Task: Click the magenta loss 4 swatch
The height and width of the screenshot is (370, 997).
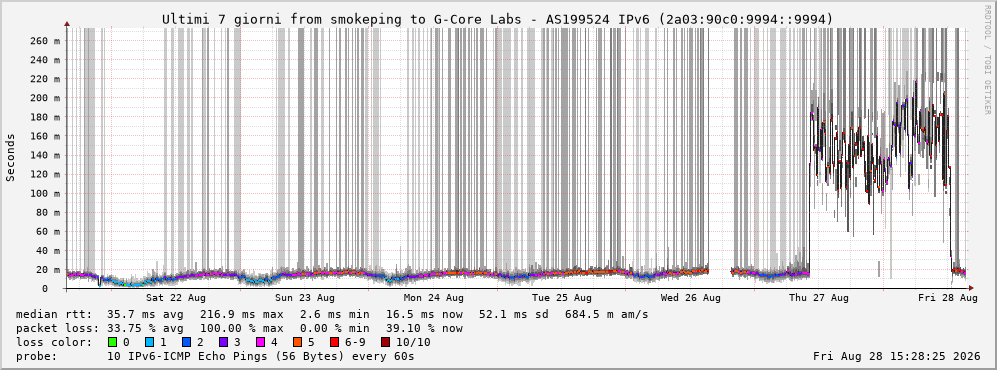Action: [261, 342]
